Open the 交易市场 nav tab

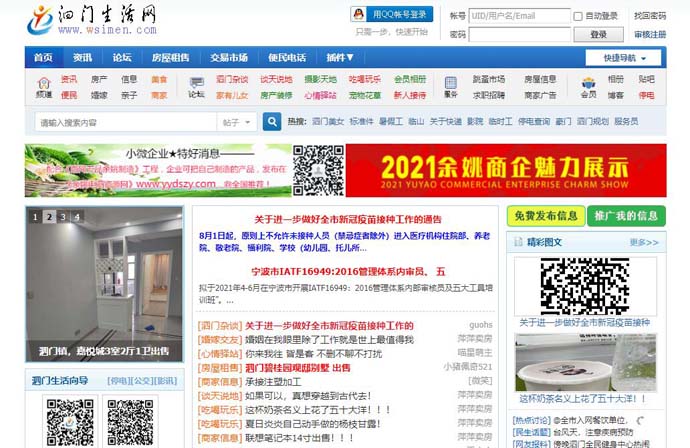[x=228, y=57]
